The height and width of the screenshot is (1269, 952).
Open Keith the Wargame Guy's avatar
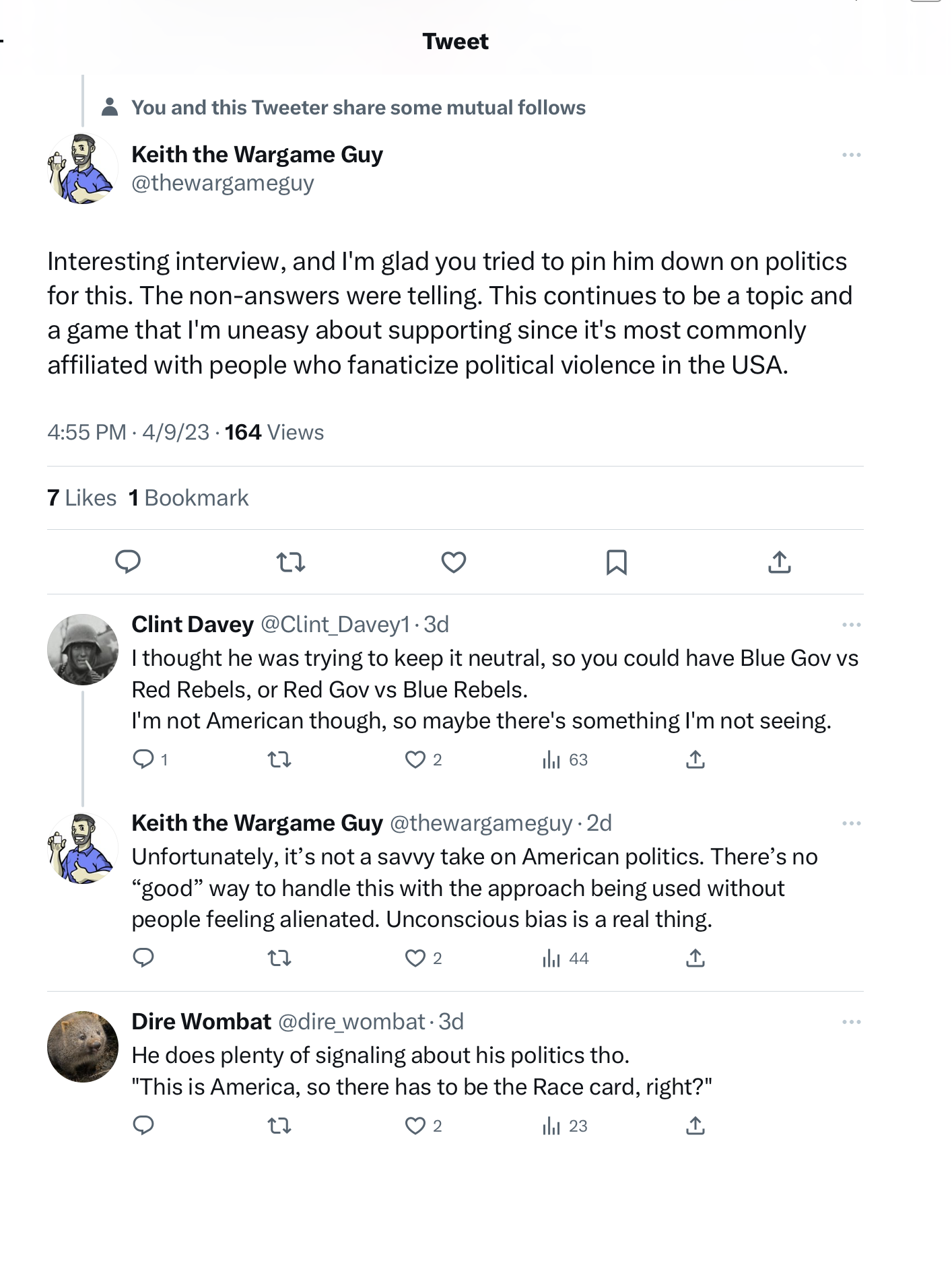83,168
